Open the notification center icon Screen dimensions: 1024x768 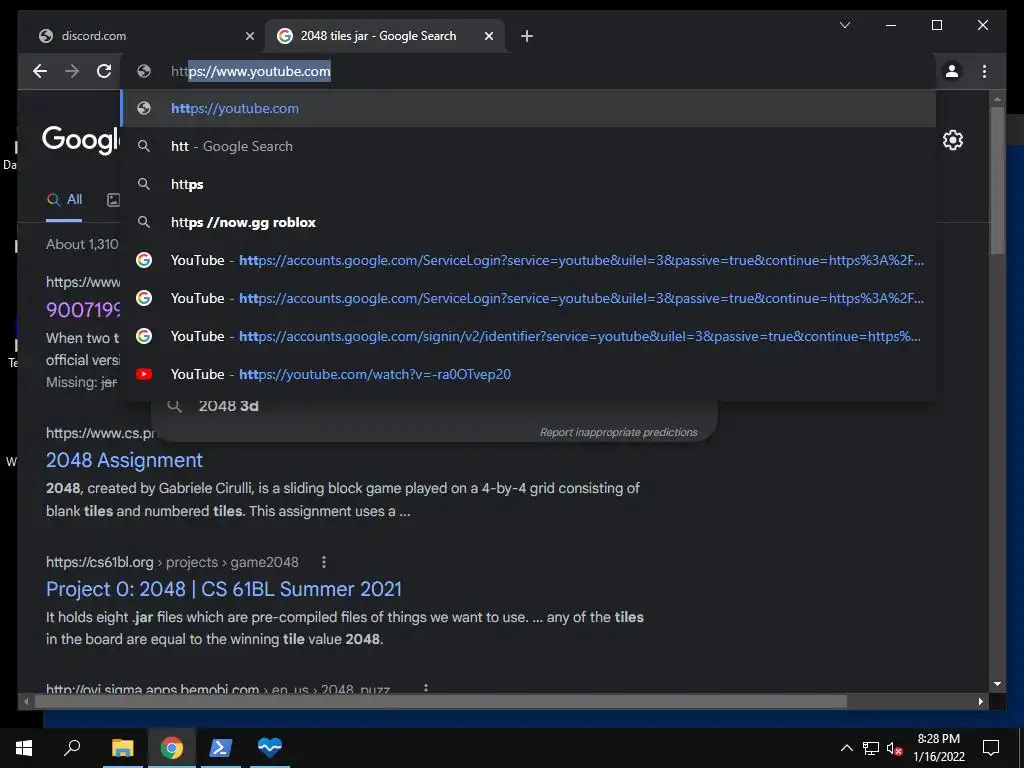pyautogui.click(x=991, y=748)
